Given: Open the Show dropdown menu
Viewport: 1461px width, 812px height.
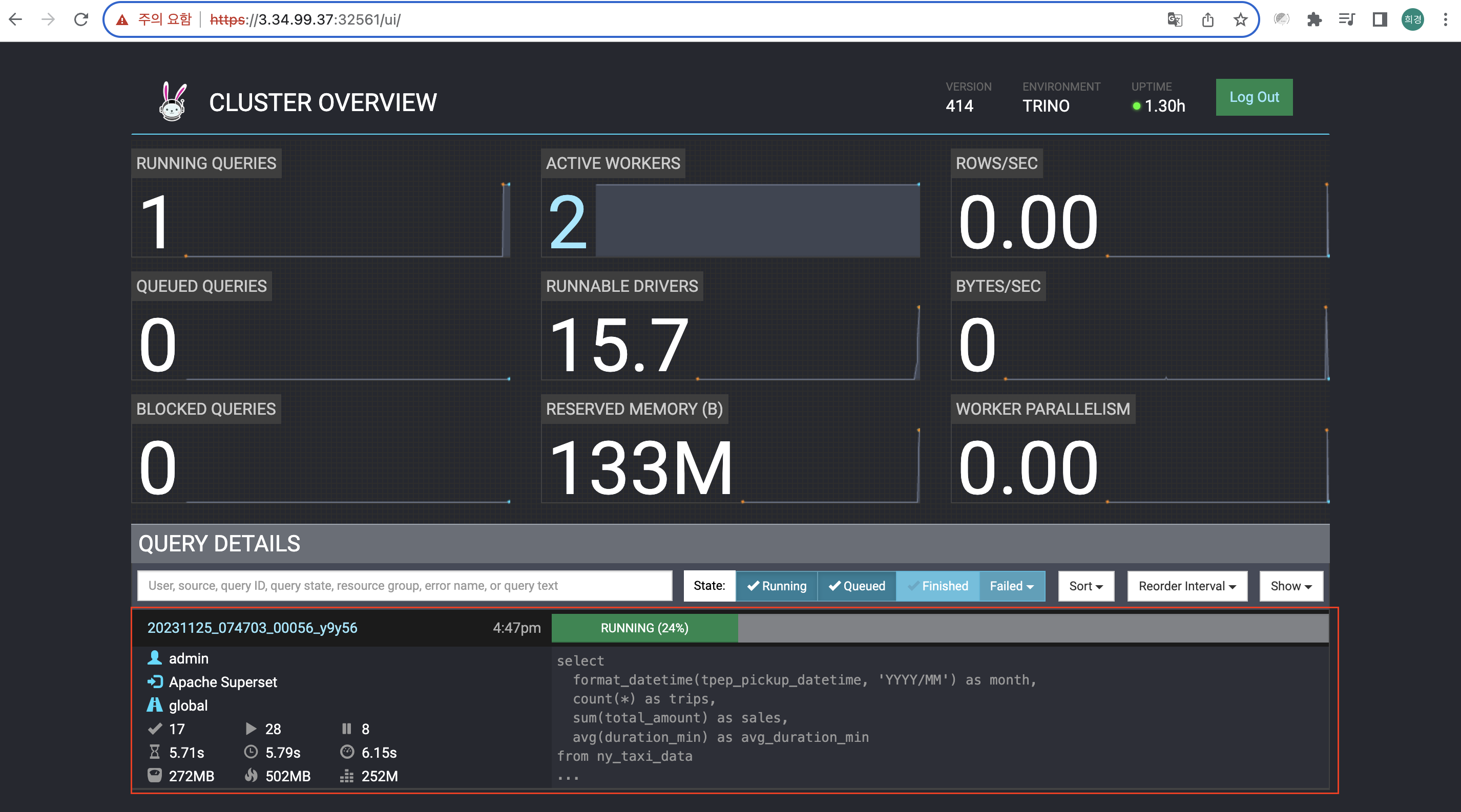Looking at the screenshot, I should click(x=1290, y=586).
